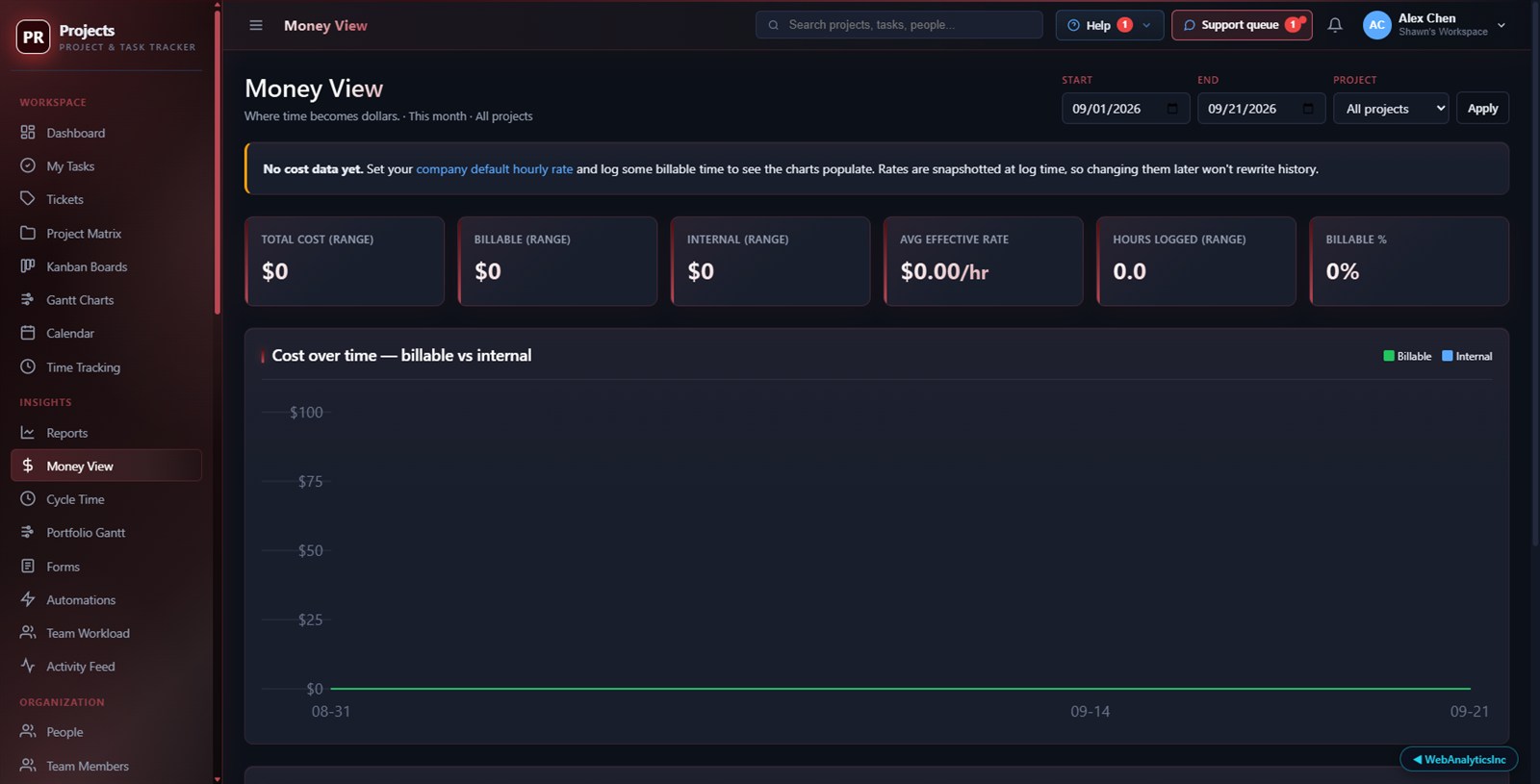Go to Team Workload page
The height and width of the screenshot is (784, 1540).
(106, 633)
